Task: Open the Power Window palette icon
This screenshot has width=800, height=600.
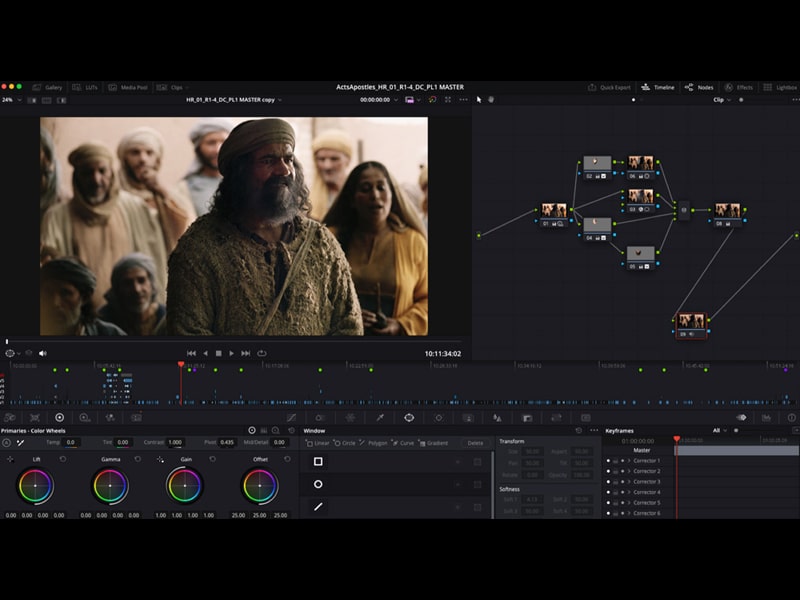Action: pos(409,417)
